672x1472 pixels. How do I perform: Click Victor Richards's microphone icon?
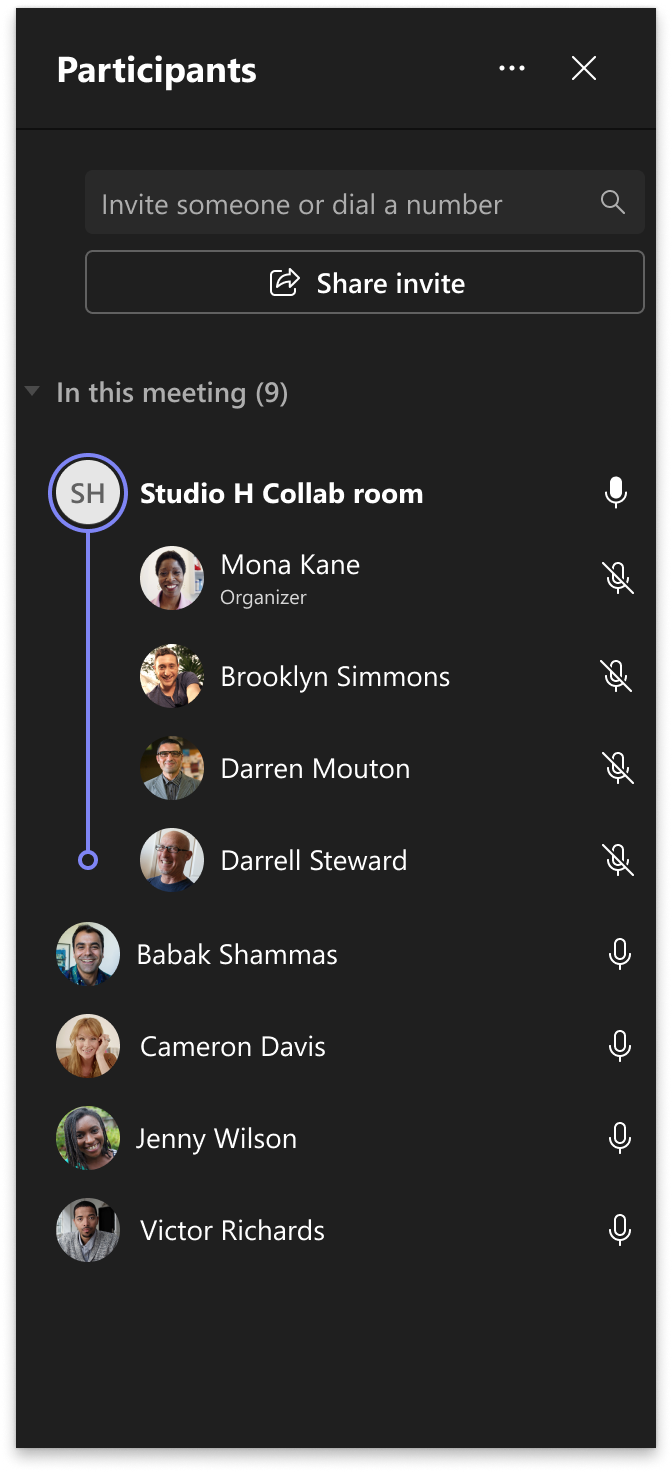point(619,1230)
